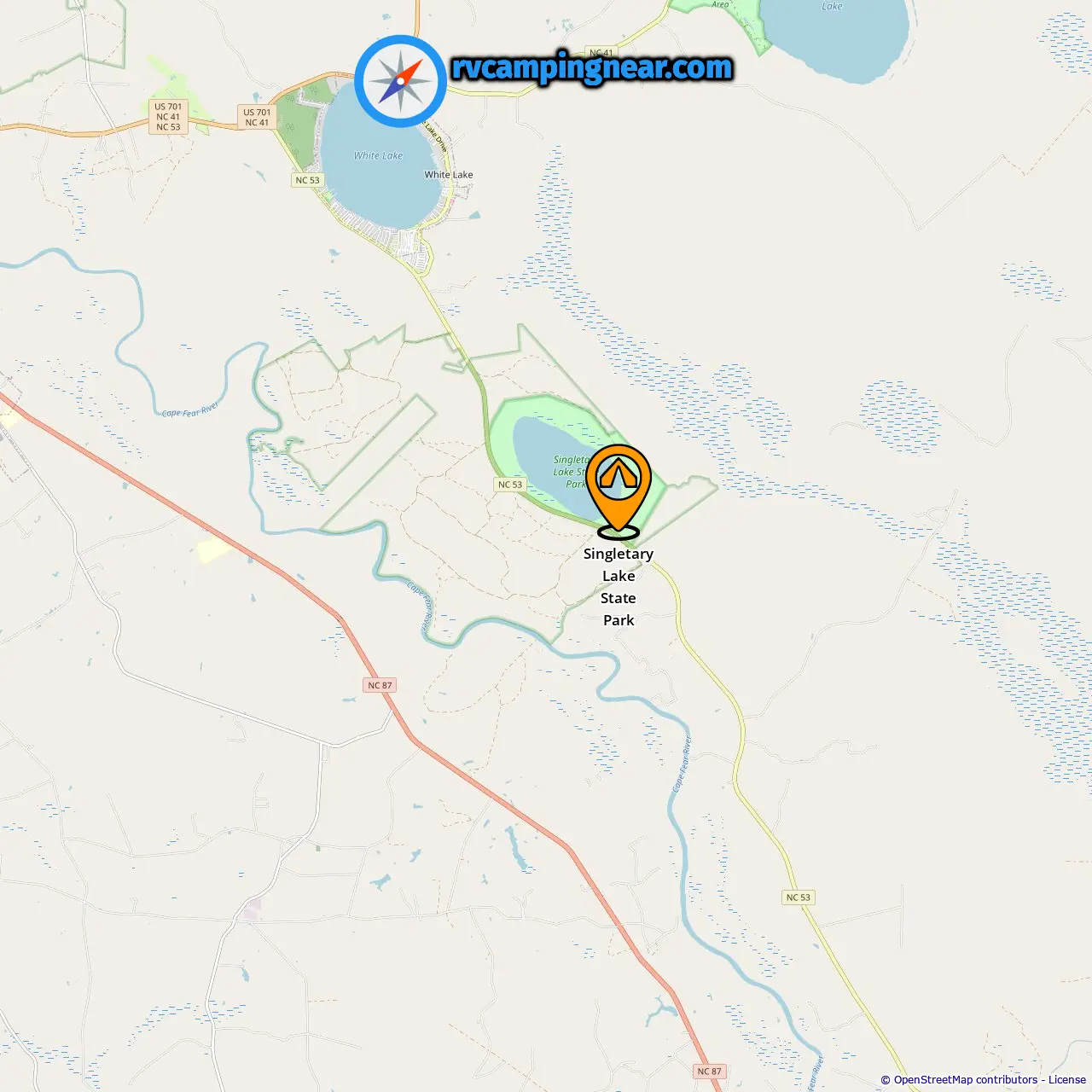This screenshot has width=1092, height=1092.
Task: Click the NC 41 shield near top
Action: [x=601, y=53]
